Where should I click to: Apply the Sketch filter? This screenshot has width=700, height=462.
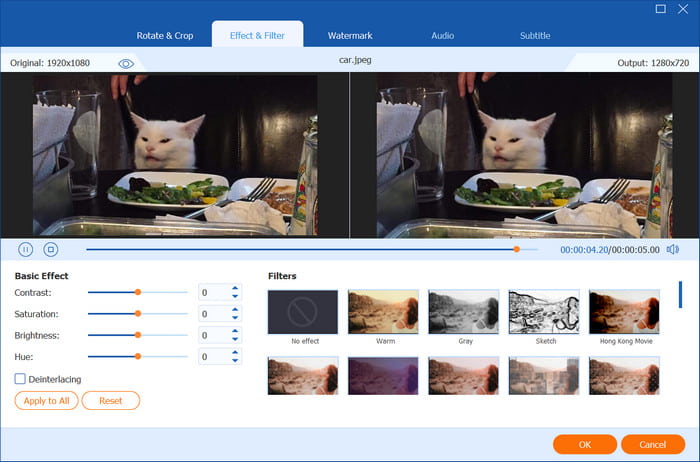544,312
